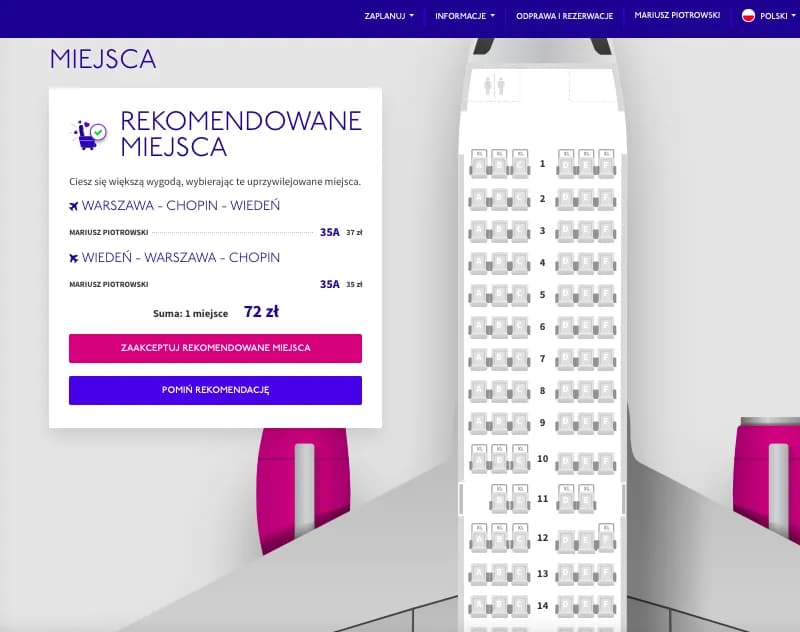
Task: Click the 35A seat label for the Wiedeń flight
Action: point(330,283)
